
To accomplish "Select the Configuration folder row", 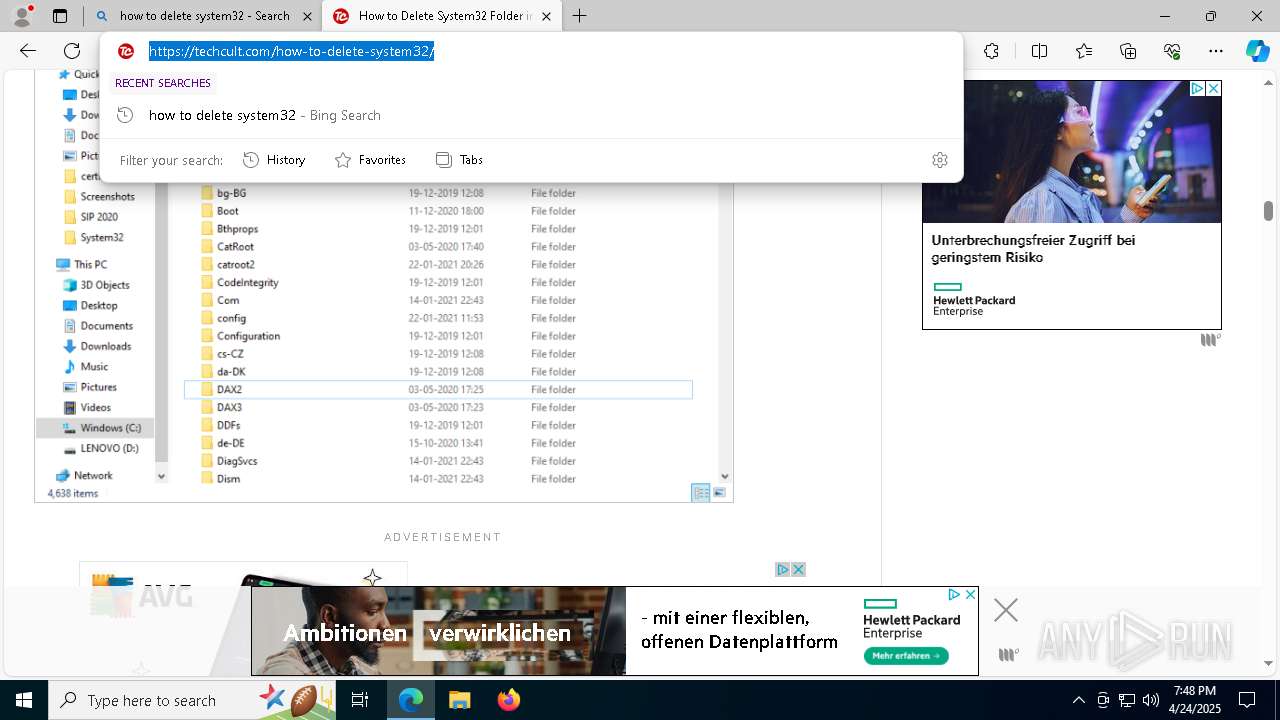I will pos(438,336).
